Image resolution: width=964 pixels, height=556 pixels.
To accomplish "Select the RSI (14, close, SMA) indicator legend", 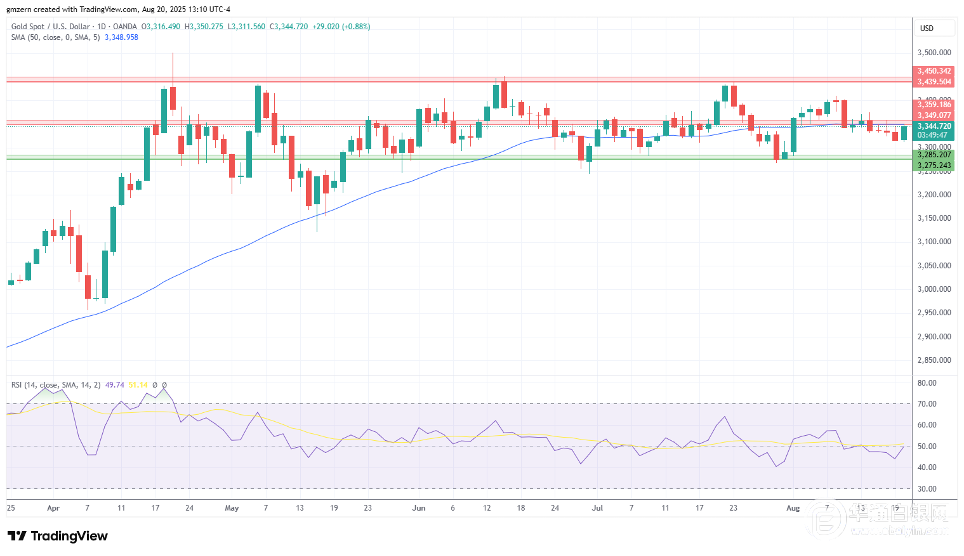I will [55, 385].
